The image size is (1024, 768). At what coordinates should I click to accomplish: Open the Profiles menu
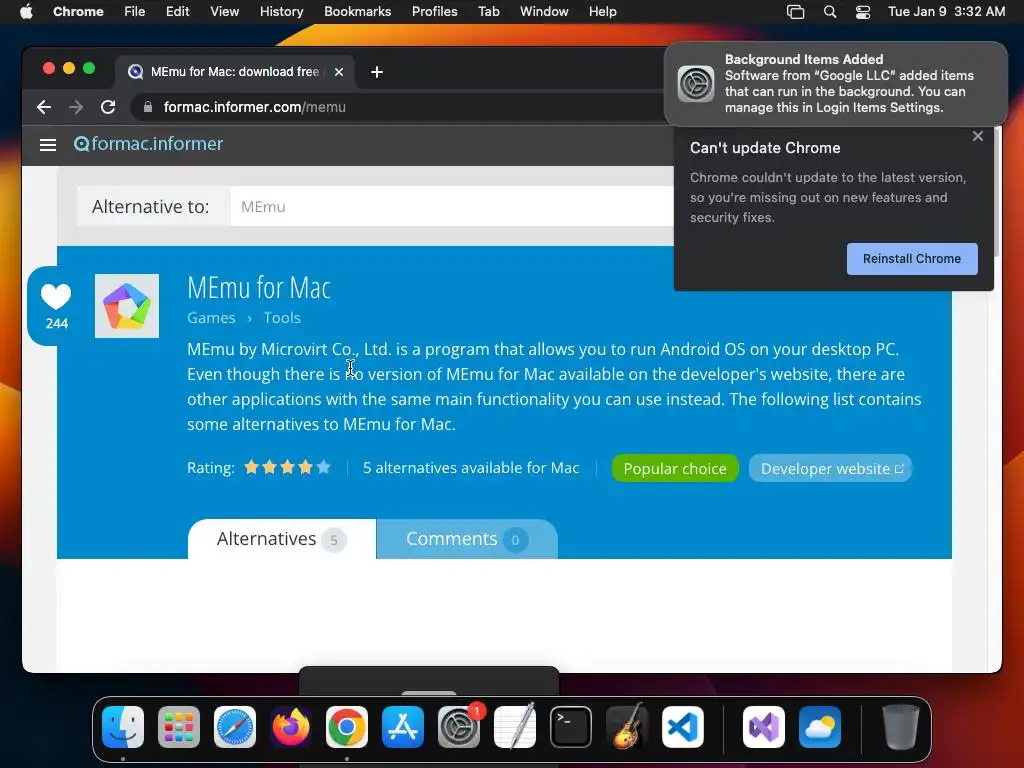coord(434,12)
